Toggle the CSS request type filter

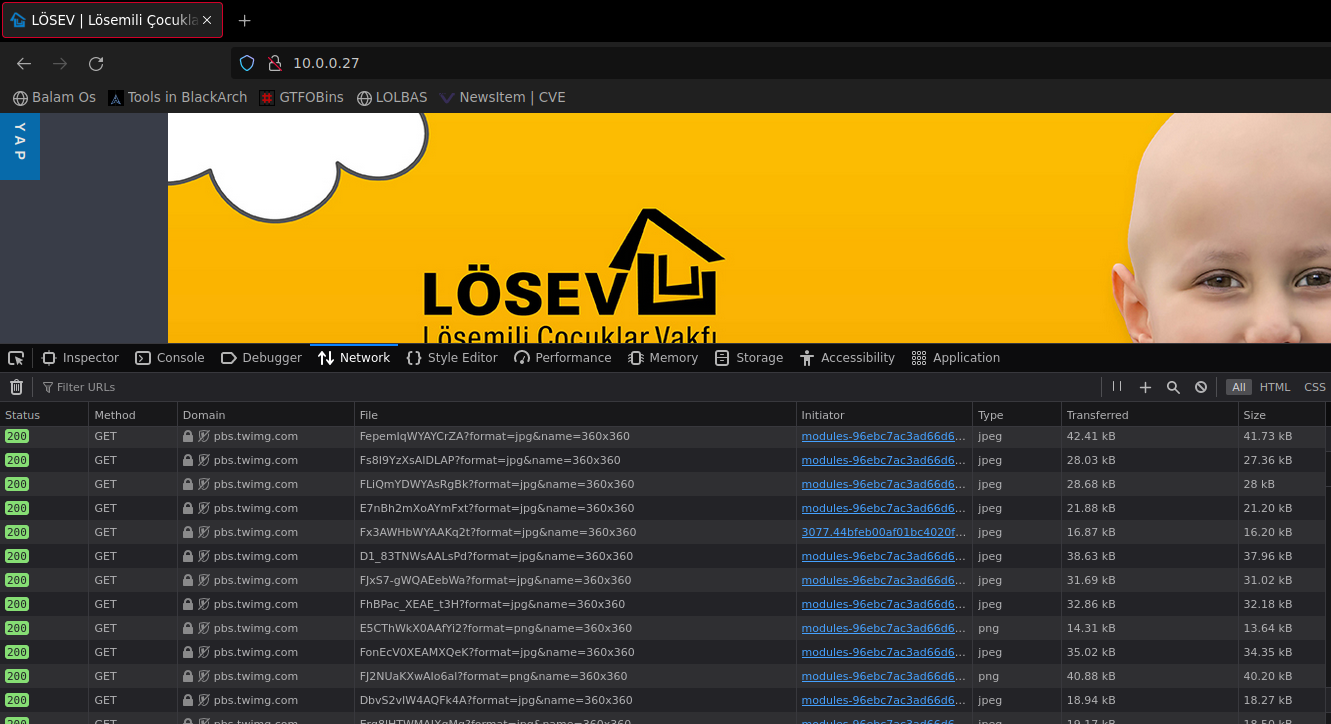1314,387
